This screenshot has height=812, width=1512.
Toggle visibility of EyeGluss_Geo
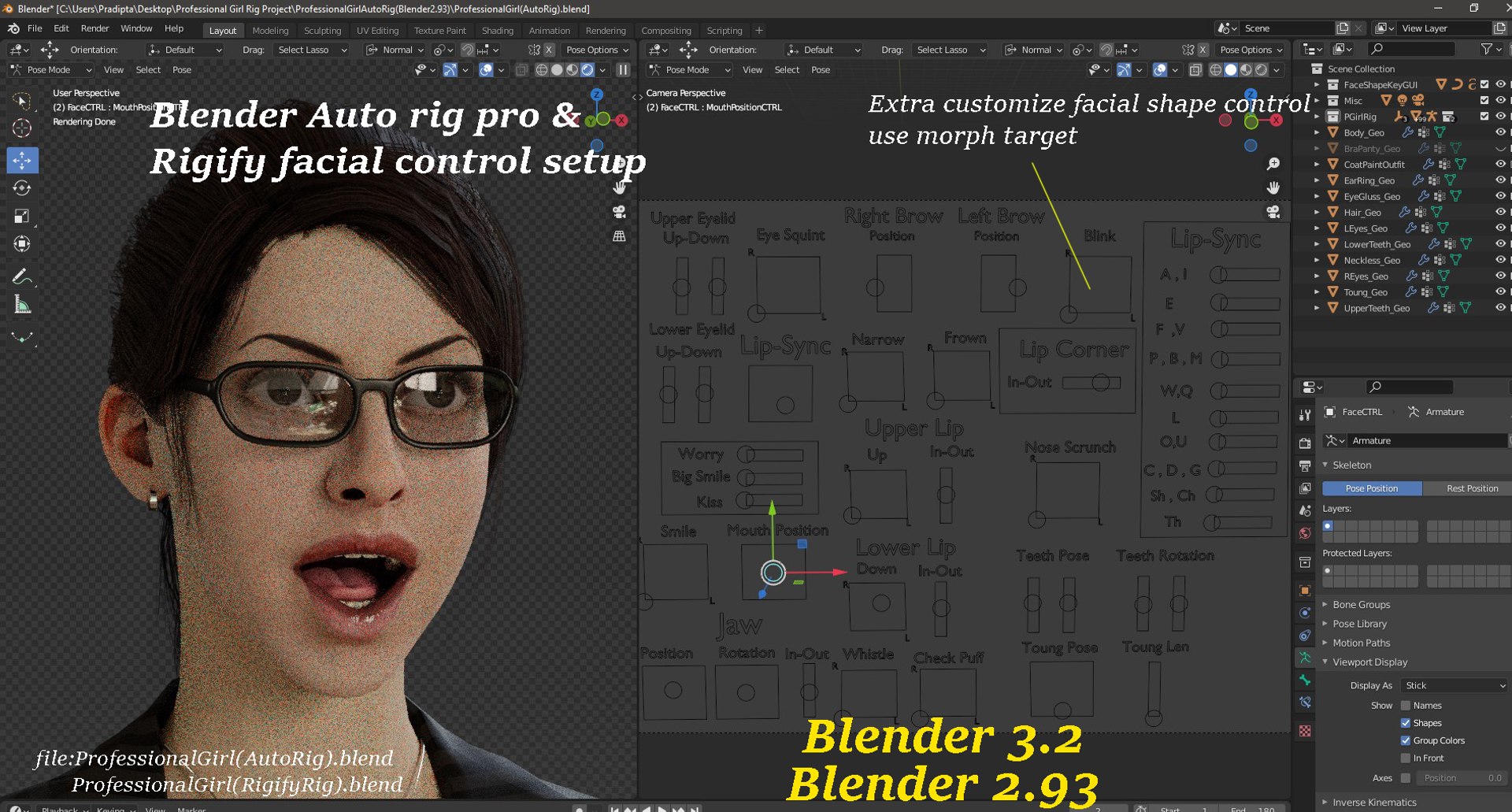(x=1500, y=196)
